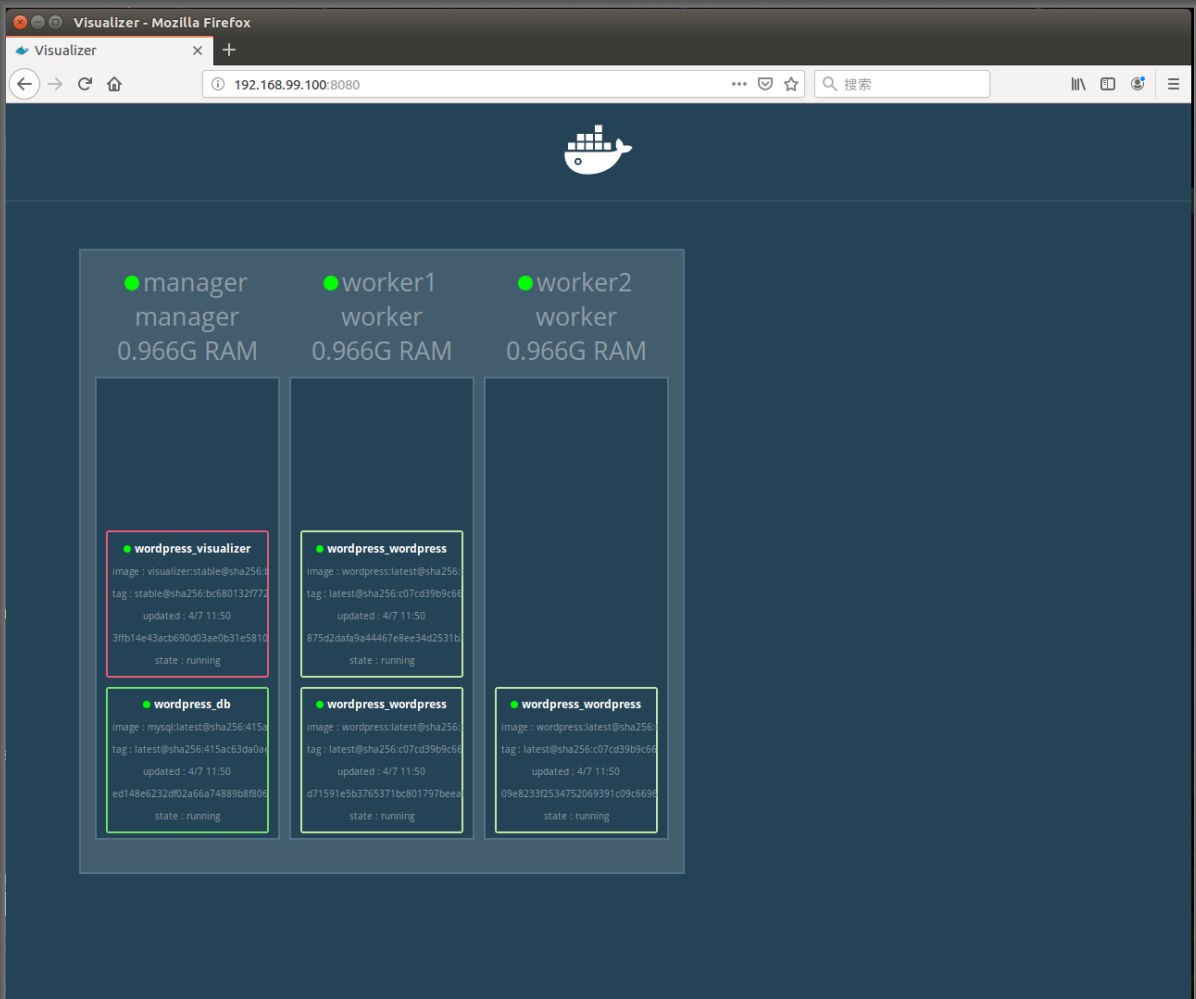1196x999 pixels.
Task: Click the tag stable@sha256:bc680132f772 line
Action: (190, 593)
